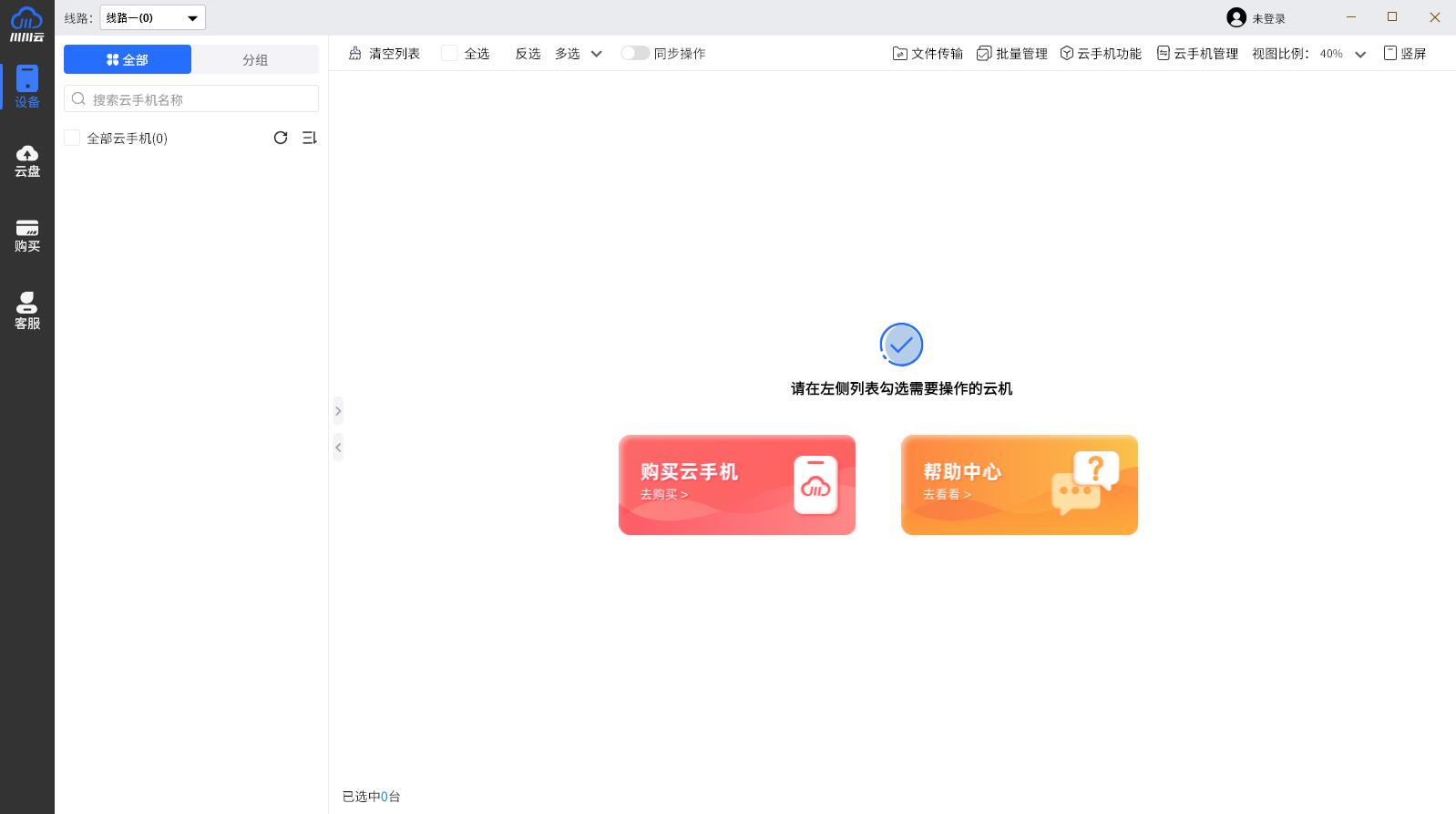Open 批量管理 batch management
Image resolution: width=1456 pixels, height=814 pixels.
1012,54
